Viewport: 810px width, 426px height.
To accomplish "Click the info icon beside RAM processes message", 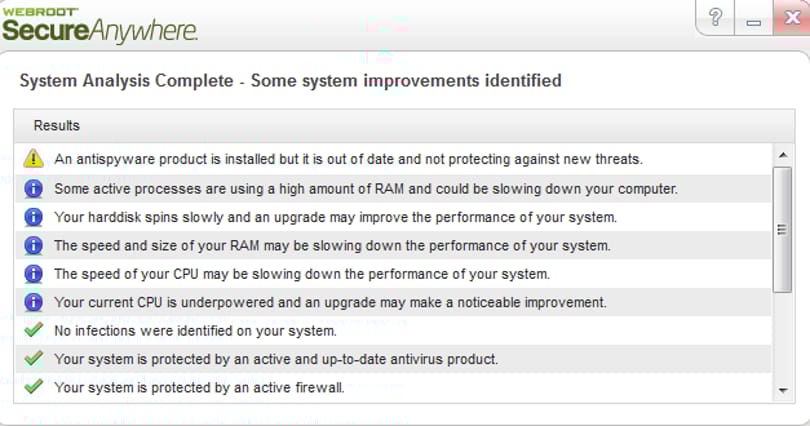I will pyautogui.click(x=34, y=188).
